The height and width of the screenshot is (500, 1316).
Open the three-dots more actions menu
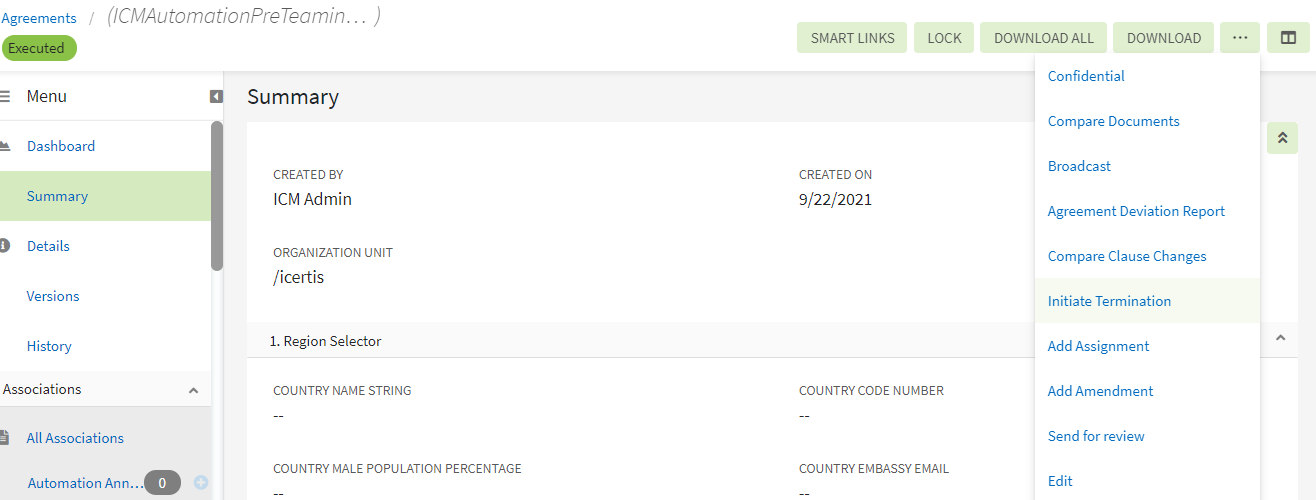pos(1240,38)
